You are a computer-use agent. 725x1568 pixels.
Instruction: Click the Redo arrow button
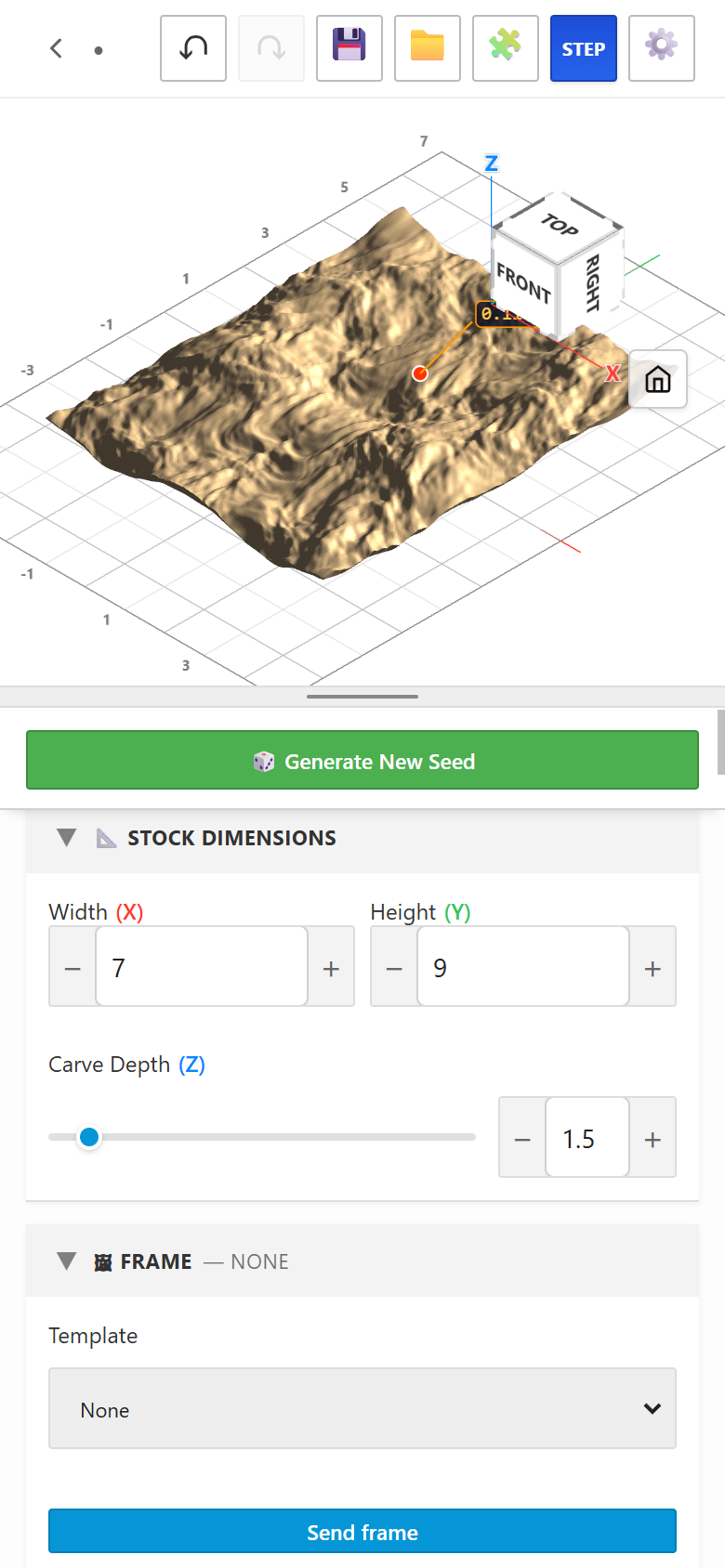271,48
